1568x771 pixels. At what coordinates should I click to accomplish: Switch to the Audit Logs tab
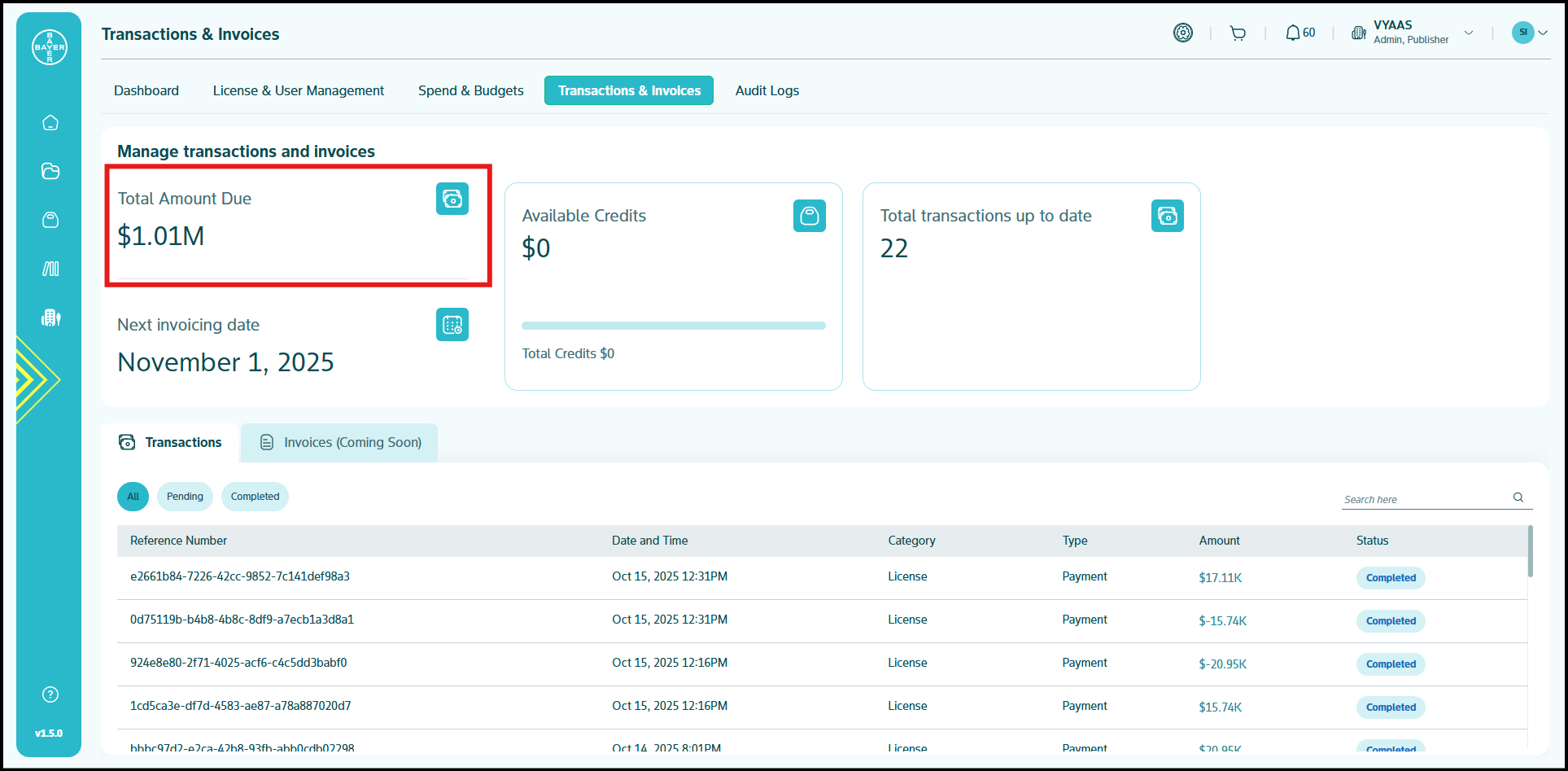(x=767, y=90)
